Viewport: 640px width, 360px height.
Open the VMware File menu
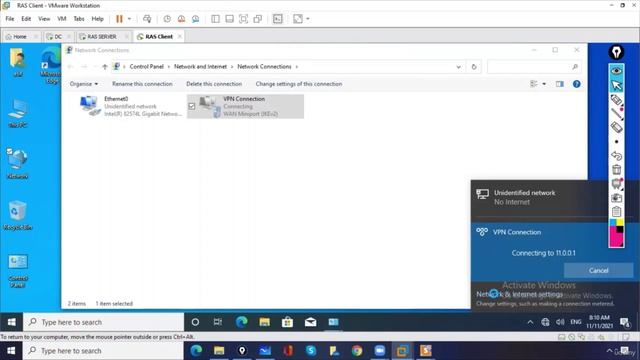tap(10, 19)
